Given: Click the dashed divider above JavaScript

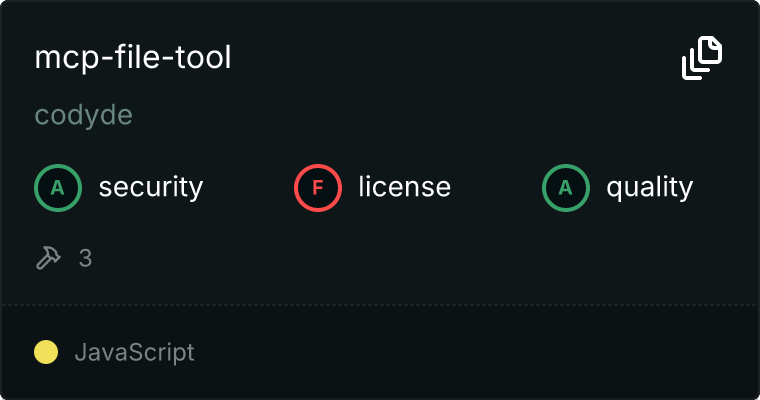Looking at the screenshot, I should tap(380, 304).
